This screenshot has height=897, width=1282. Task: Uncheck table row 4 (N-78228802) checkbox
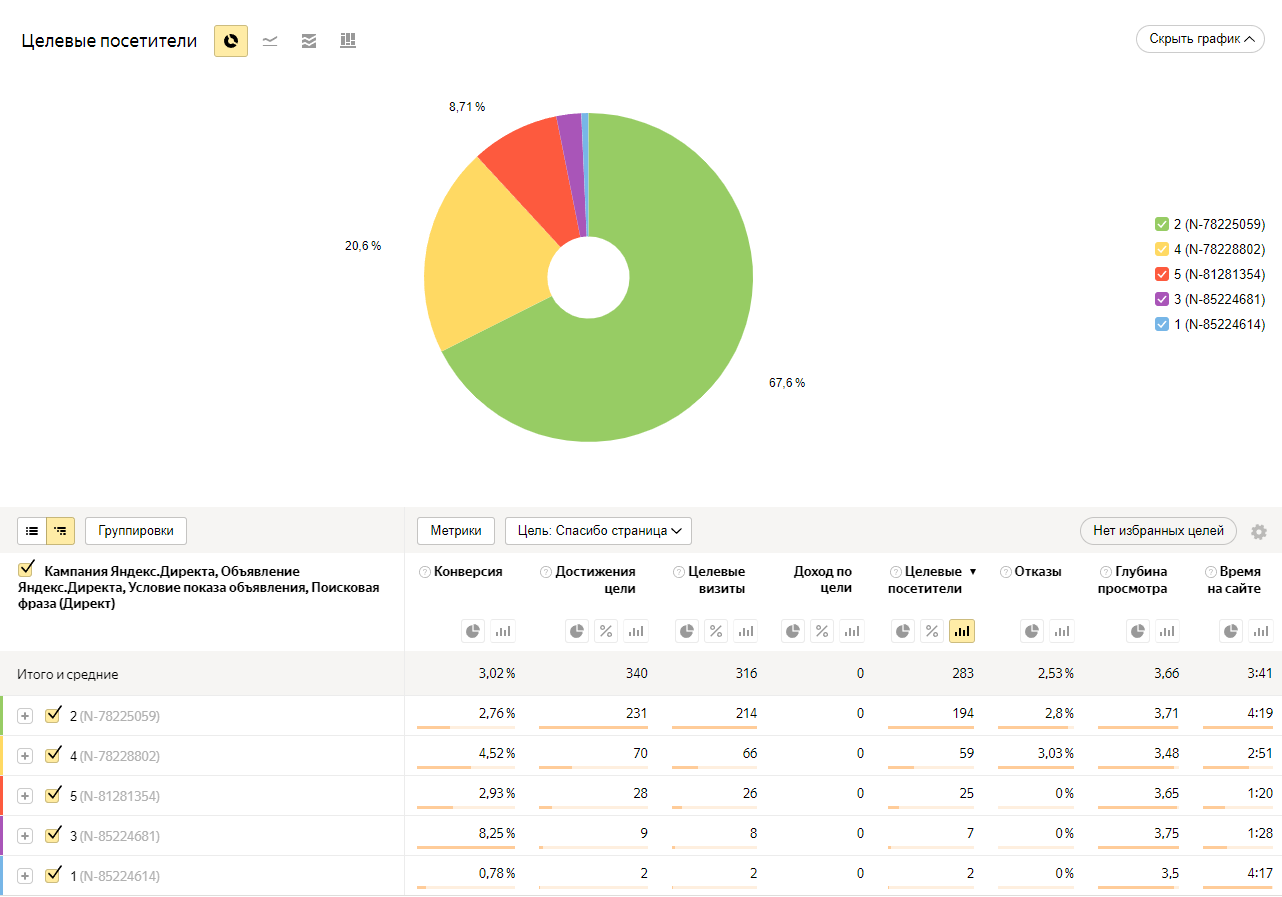click(54, 755)
